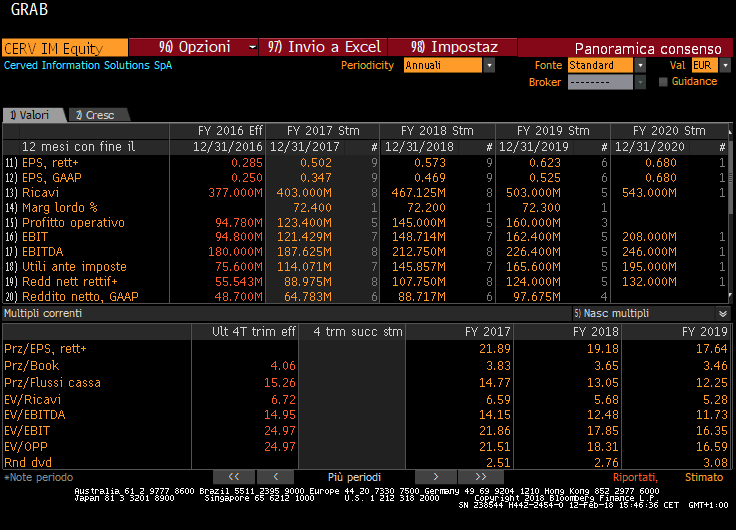This screenshot has width=736, height=530.
Task: Go back one period with left arrow
Action: 276,477
